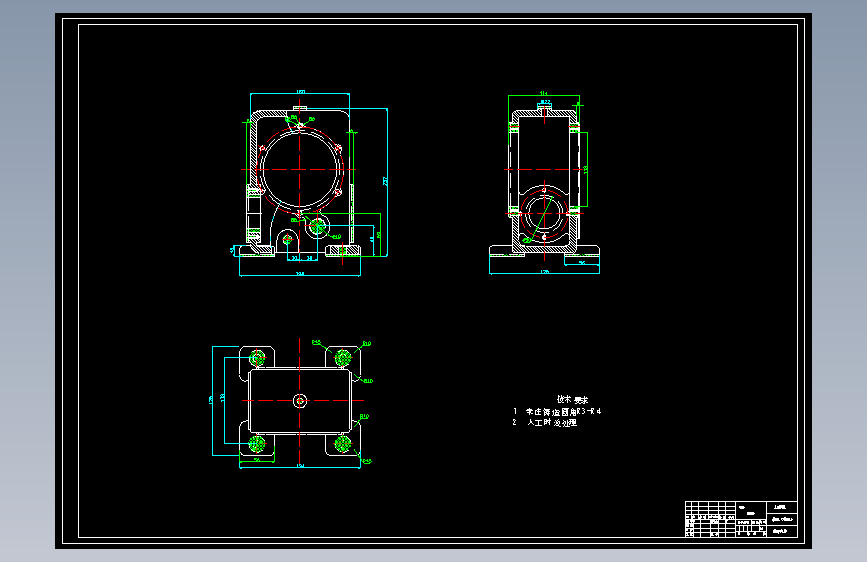Click note line 1 containing R3-R4
Viewport: 867px width, 562px height.
[x=557, y=412]
